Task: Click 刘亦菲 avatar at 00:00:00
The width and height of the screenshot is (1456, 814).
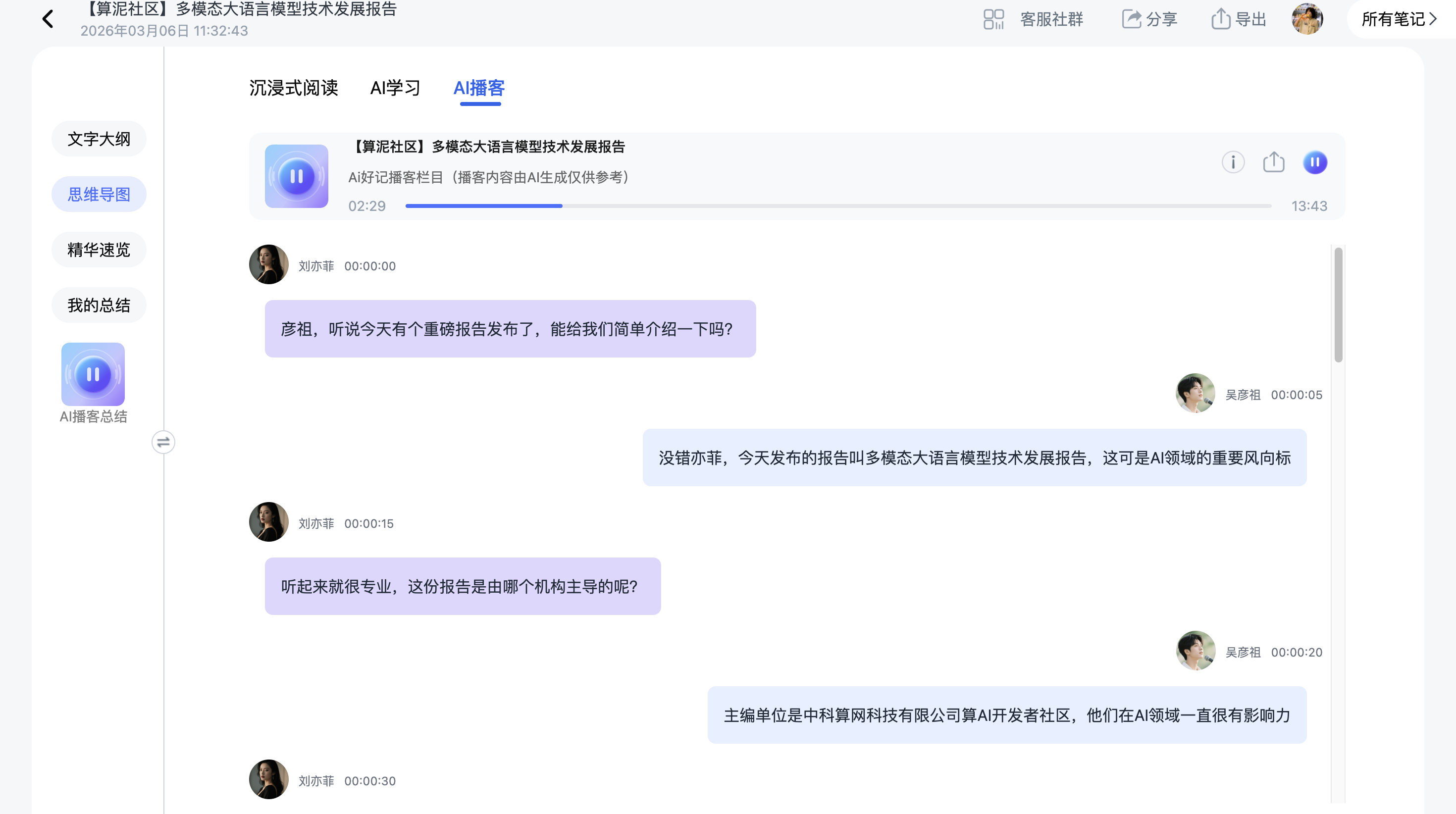Action: pyautogui.click(x=269, y=264)
